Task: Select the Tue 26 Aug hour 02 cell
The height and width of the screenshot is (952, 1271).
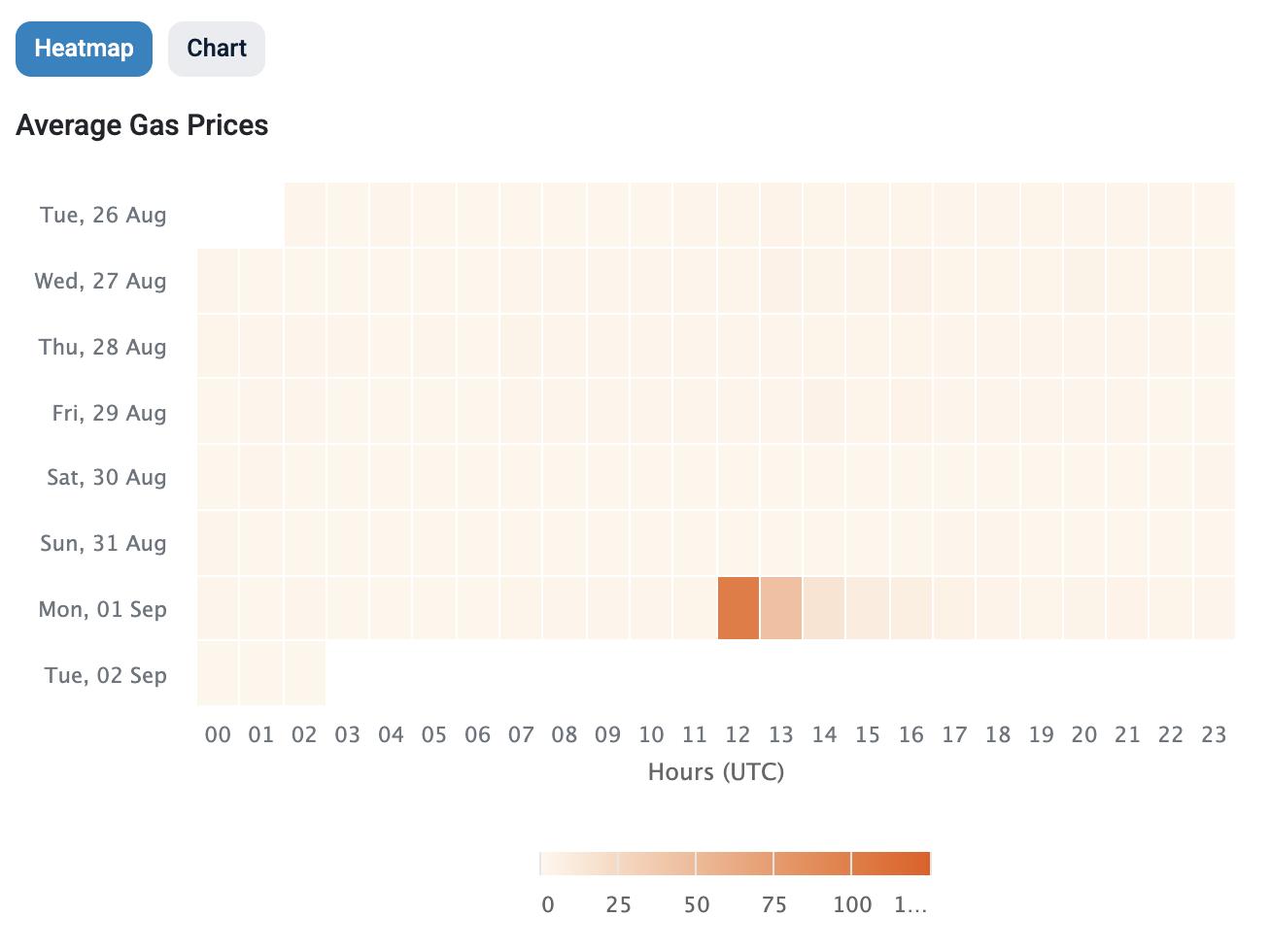Action: click(x=305, y=215)
